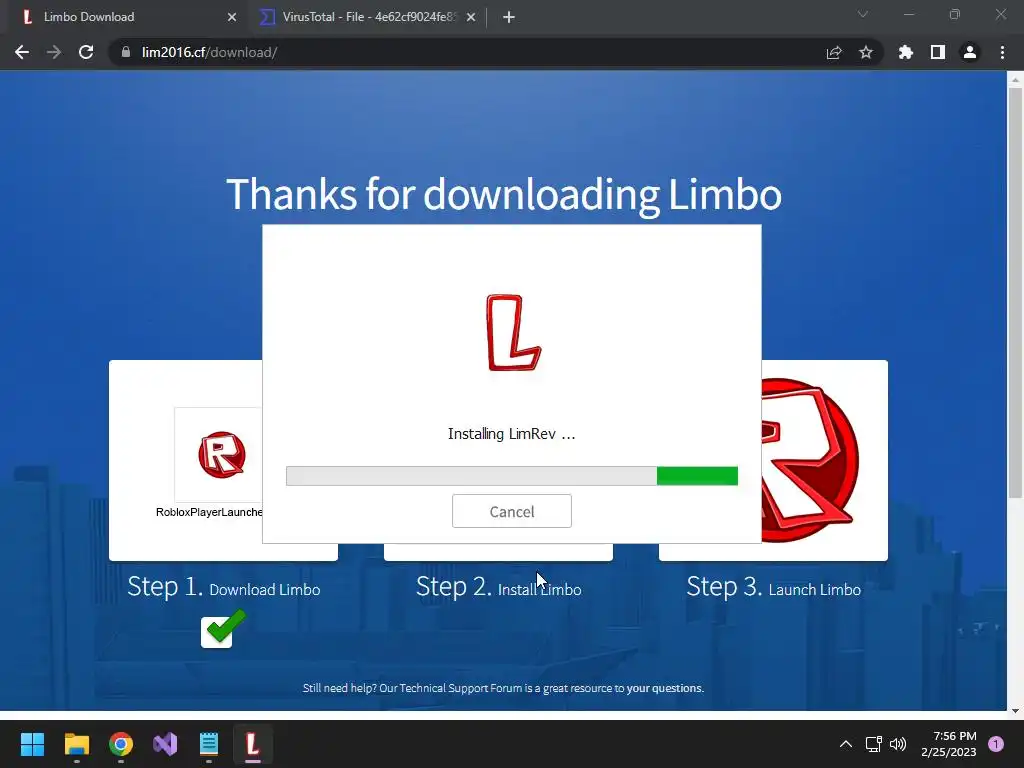Open File Explorer from taskbar
Screen dimensions: 1024x768
point(76,744)
